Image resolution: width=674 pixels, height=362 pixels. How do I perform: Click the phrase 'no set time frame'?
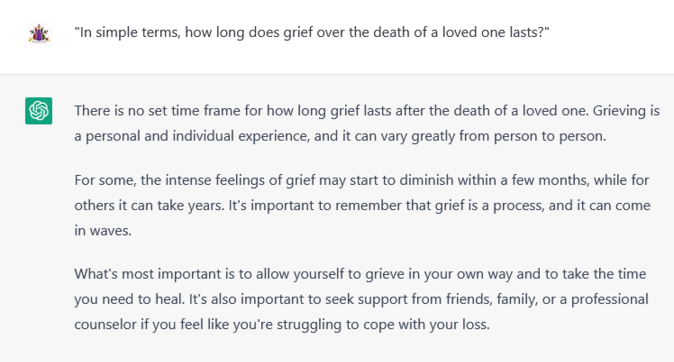(x=184, y=111)
